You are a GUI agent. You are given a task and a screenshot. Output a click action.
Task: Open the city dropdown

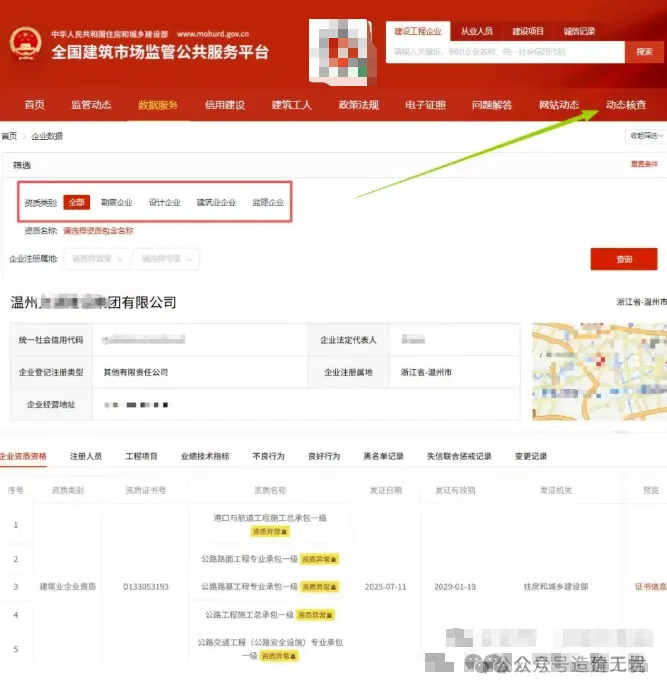point(167,259)
